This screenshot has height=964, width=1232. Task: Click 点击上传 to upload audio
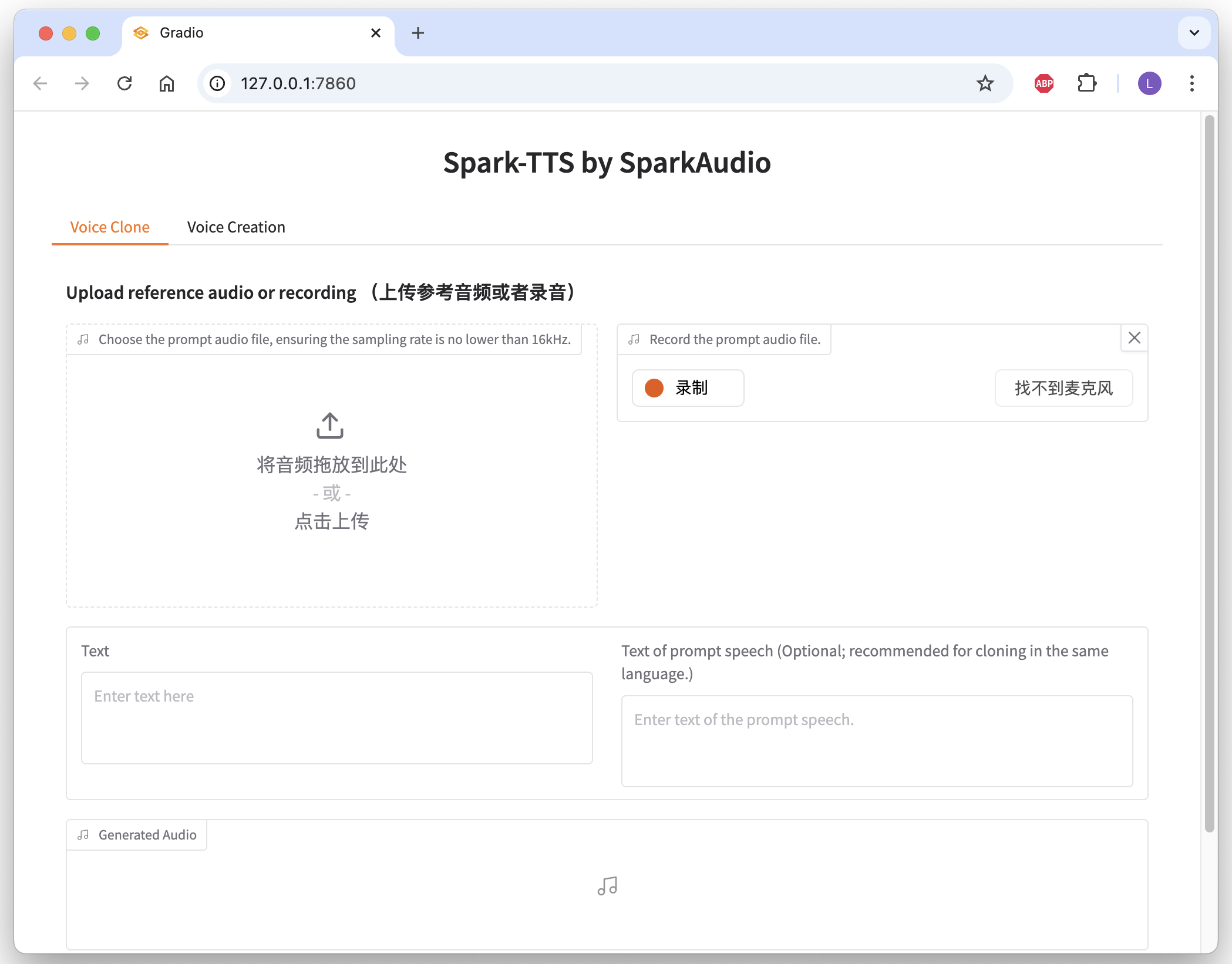332,521
